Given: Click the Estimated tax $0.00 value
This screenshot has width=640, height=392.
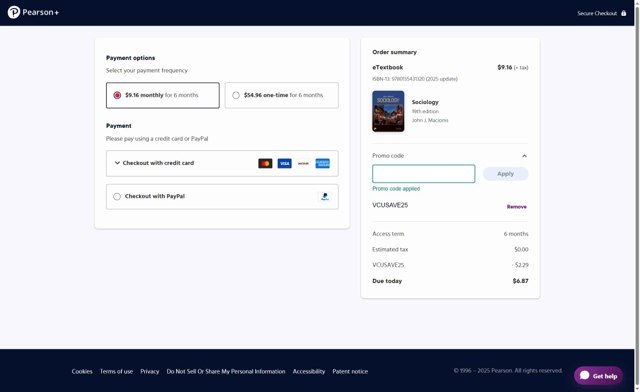Looking at the screenshot, I should [521, 249].
